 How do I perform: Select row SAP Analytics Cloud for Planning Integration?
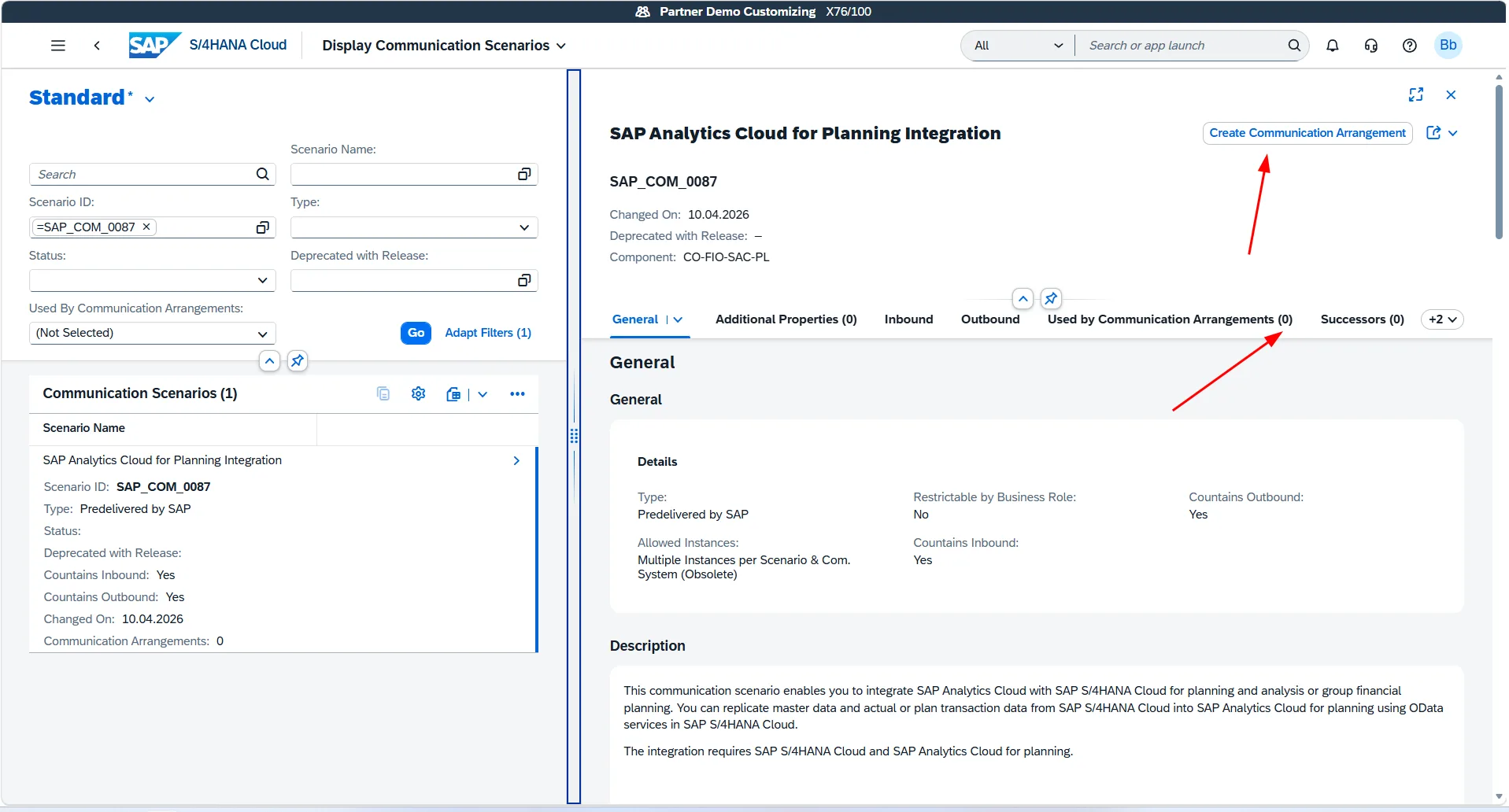[283, 549]
